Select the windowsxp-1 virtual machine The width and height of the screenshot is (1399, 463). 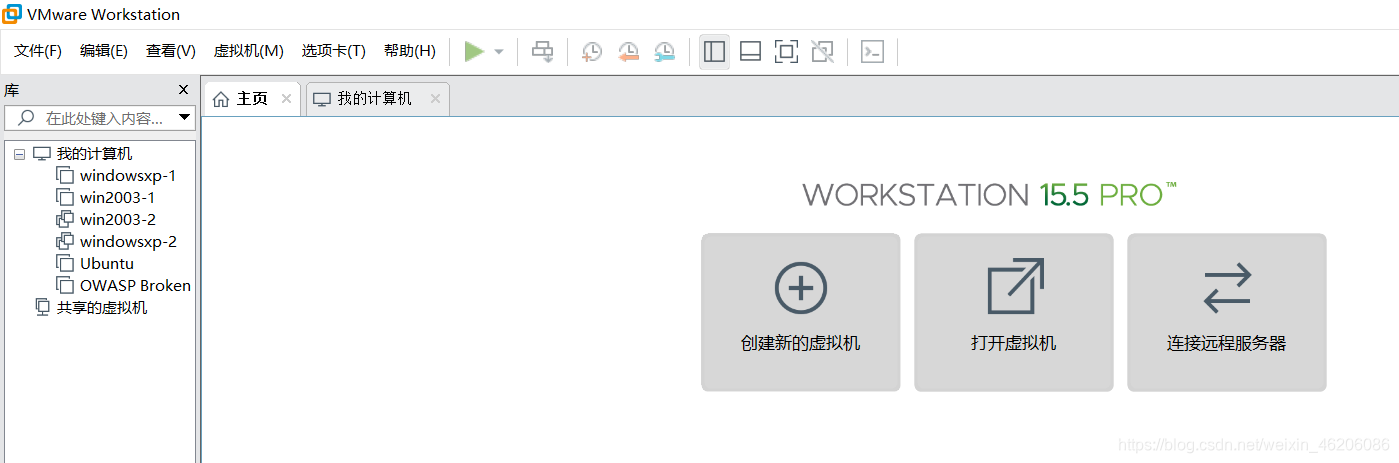128,176
